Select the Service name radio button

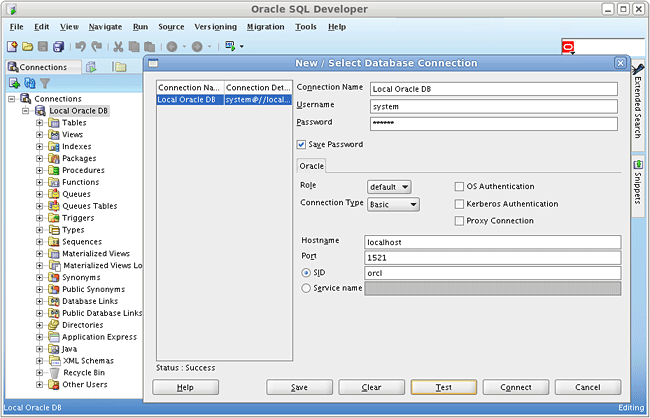tap(306, 288)
